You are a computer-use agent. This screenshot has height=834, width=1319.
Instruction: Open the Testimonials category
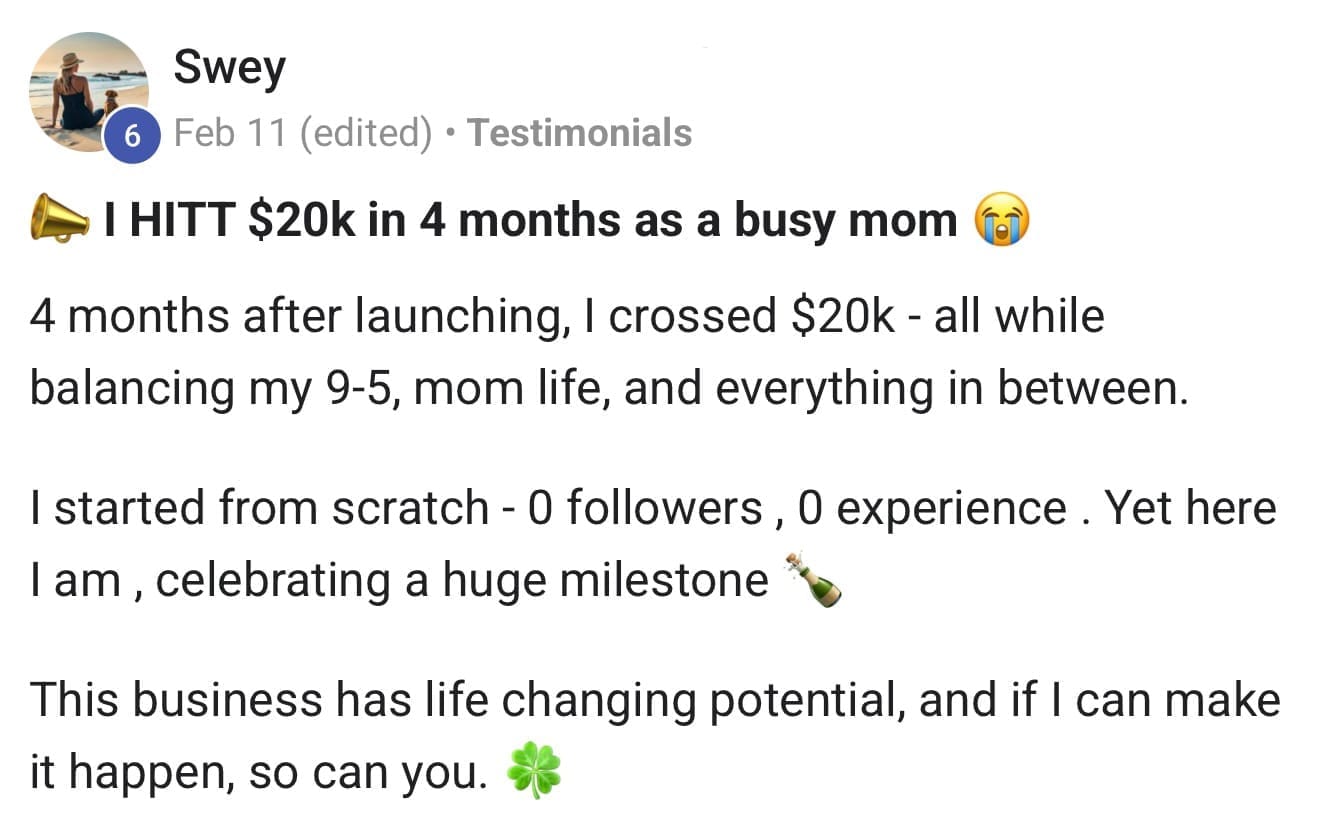[579, 133]
